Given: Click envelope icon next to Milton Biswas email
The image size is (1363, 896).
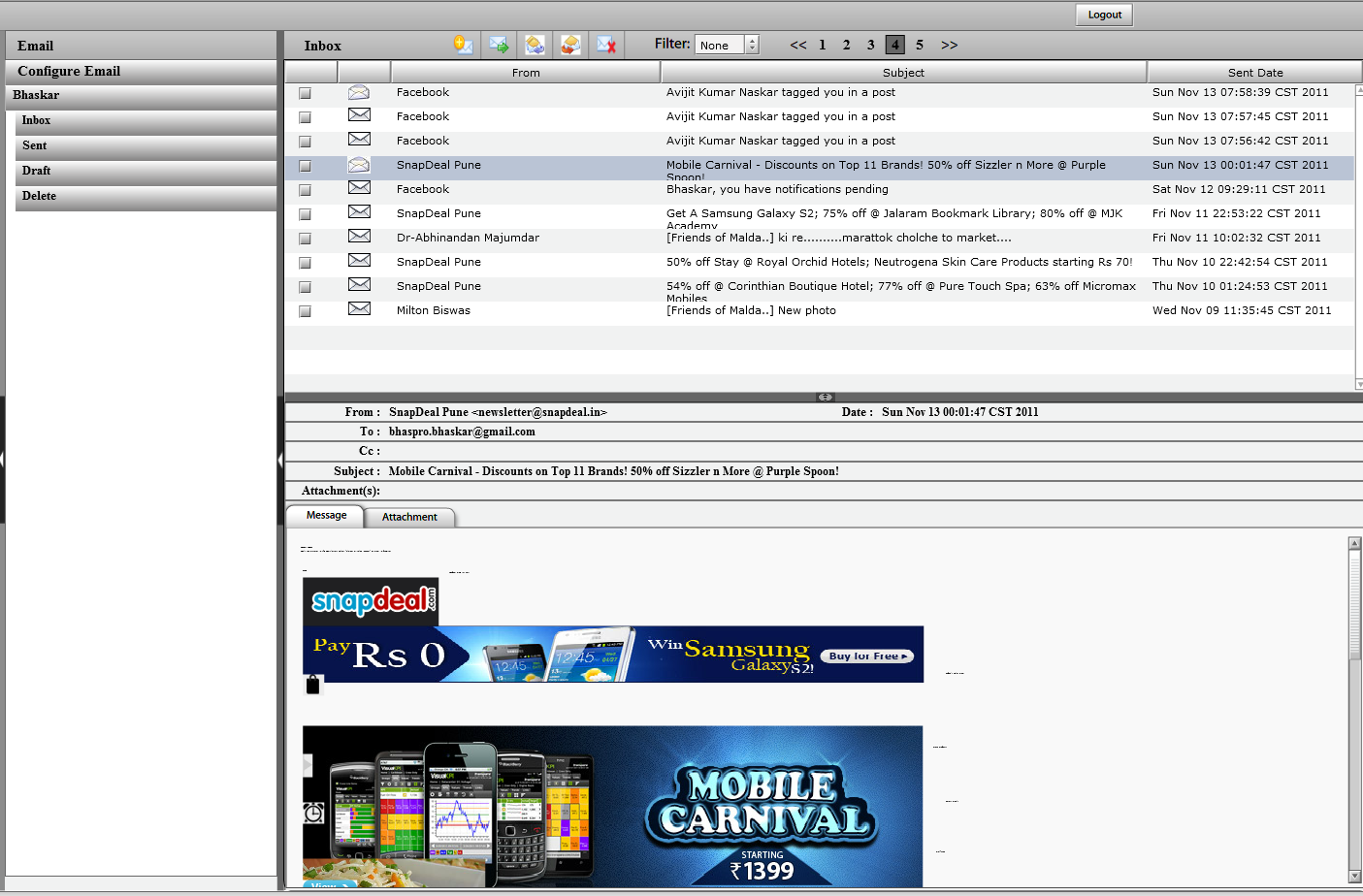Looking at the screenshot, I should [x=359, y=309].
